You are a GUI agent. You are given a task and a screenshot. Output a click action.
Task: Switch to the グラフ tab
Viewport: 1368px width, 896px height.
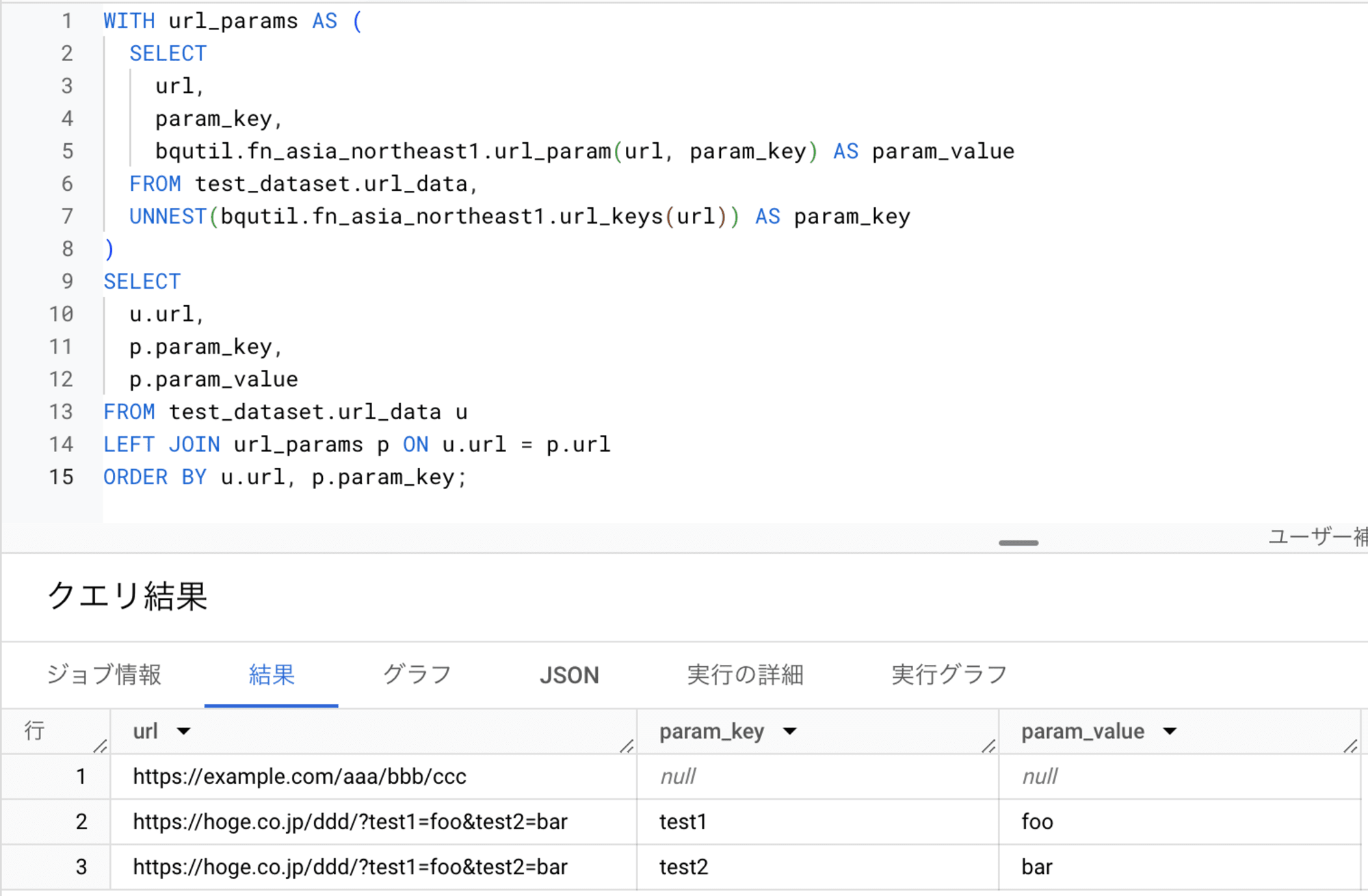(417, 674)
